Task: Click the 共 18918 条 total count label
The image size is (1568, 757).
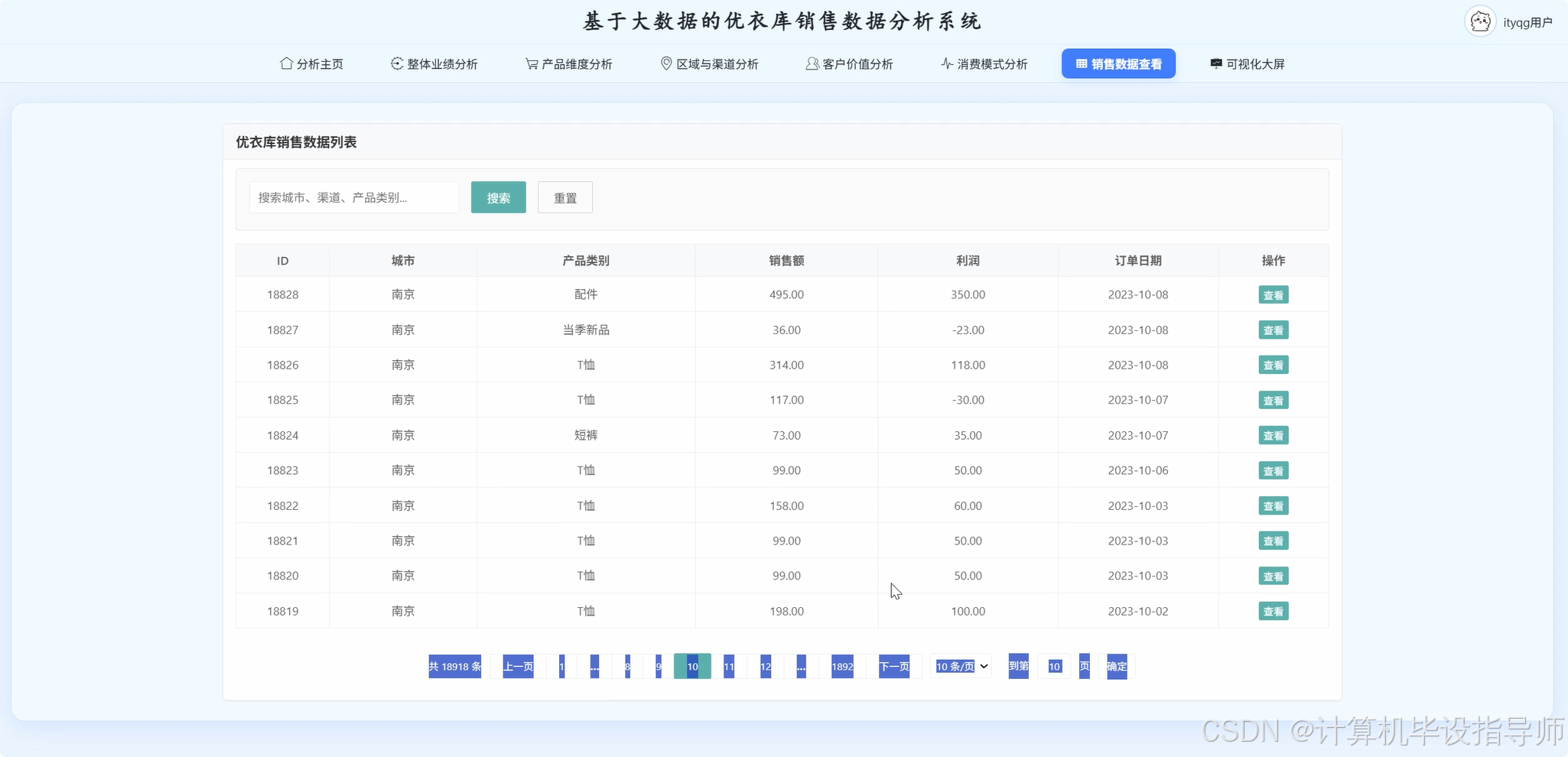Action: tap(454, 667)
